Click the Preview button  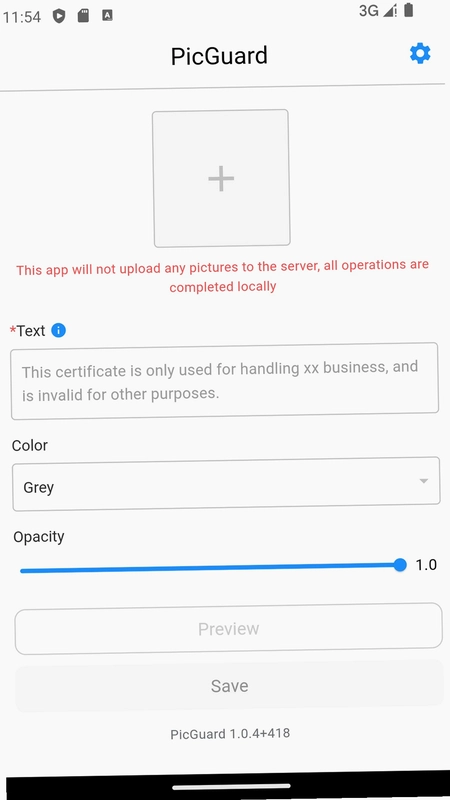click(x=229, y=629)
